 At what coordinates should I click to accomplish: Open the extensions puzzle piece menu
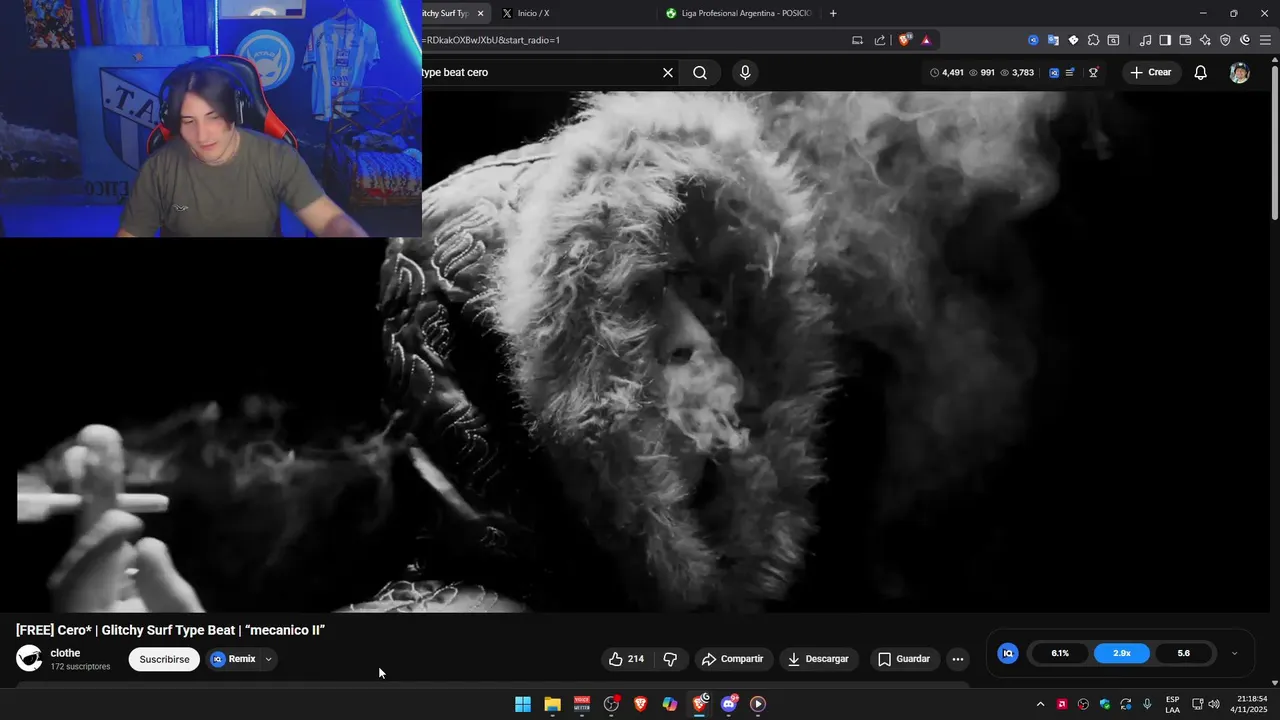1093,40
